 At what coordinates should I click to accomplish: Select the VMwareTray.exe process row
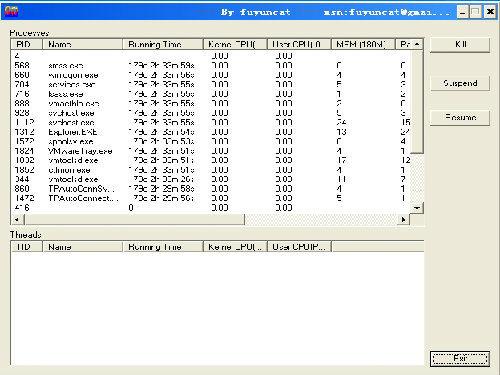pyautogui.click(x=211, y=151)
